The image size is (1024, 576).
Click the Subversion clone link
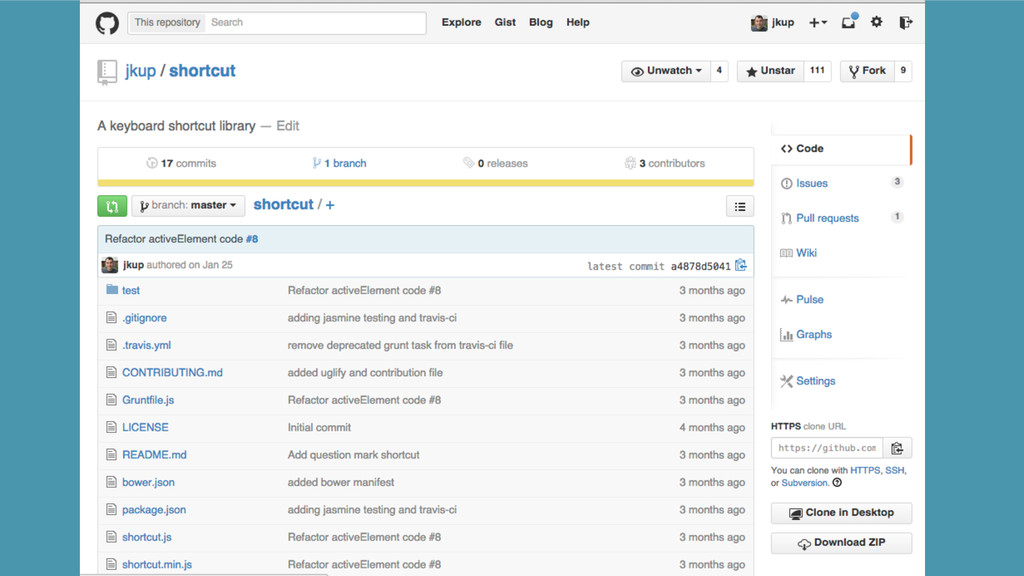pos(805,483)
